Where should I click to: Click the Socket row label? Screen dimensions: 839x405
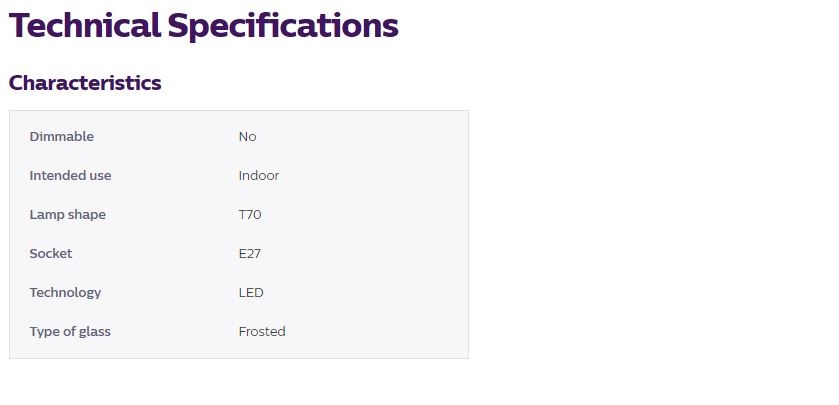tap(50, 253)
